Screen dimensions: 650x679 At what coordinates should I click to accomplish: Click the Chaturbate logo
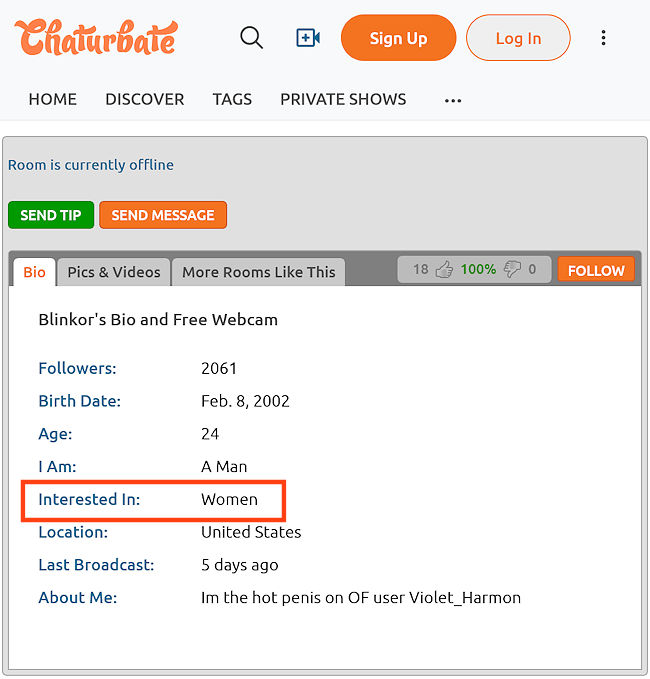96,37
